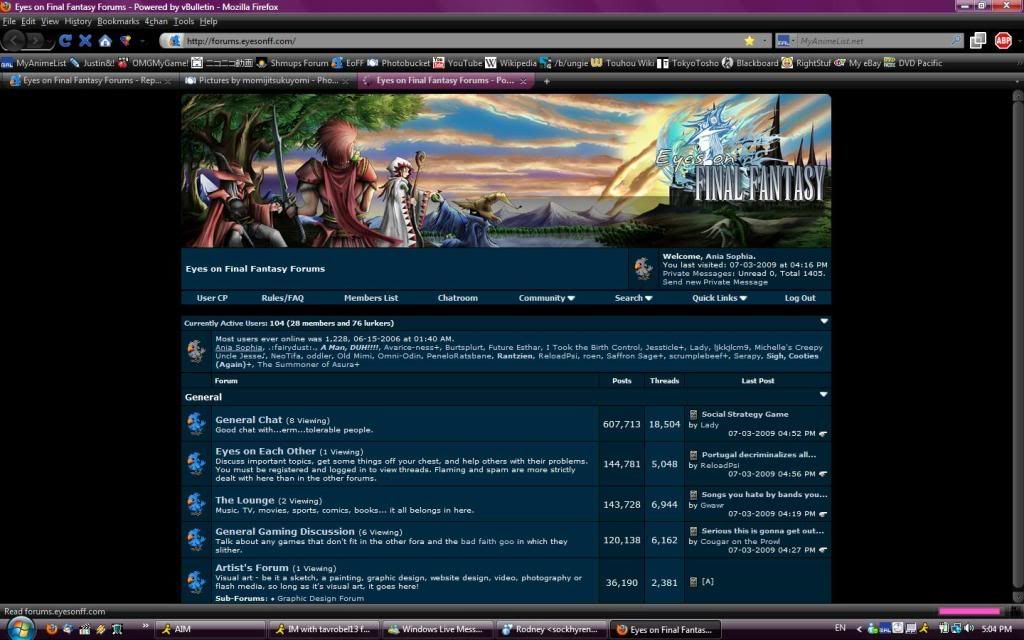The image size is (1024, 640).
Task: Open the User CP link
Action: click(212, 298)
